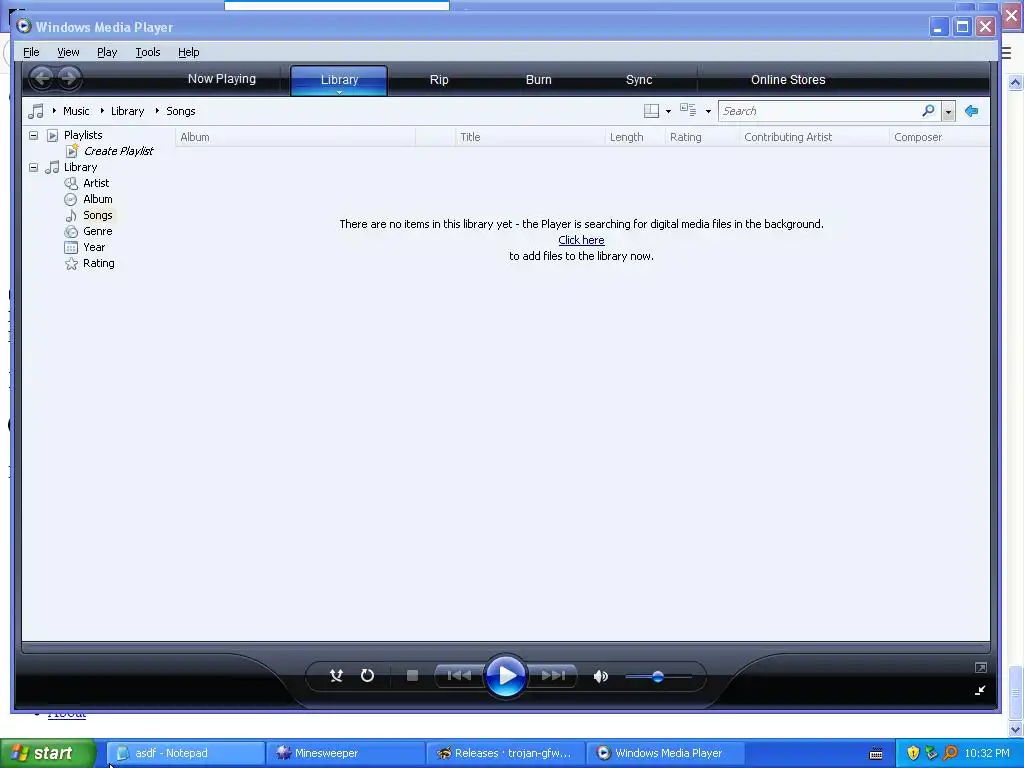Select Genre in library tree
1024x768 pixels.
click(x=97, y=231)
